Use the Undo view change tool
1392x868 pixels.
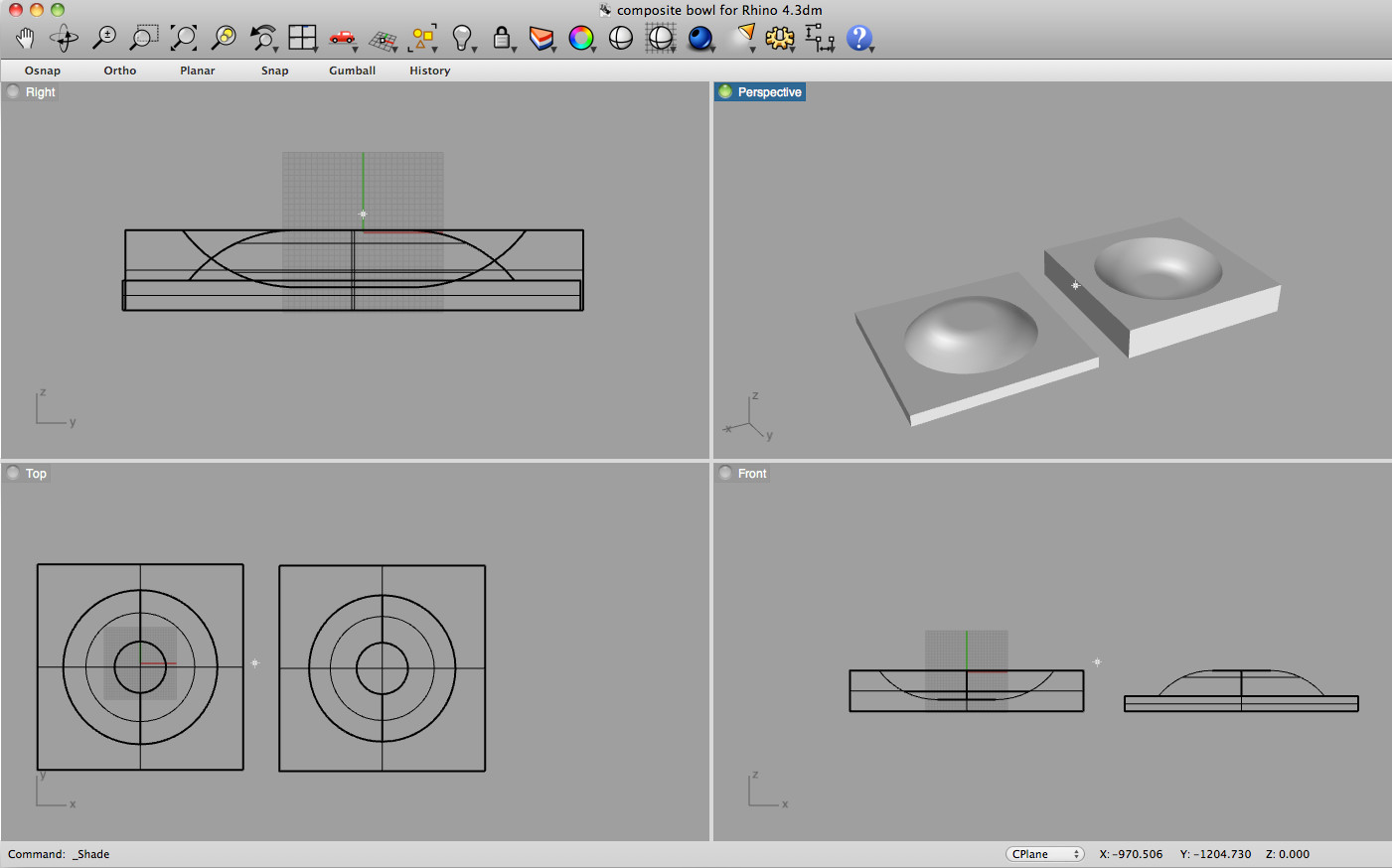[261, 37]
